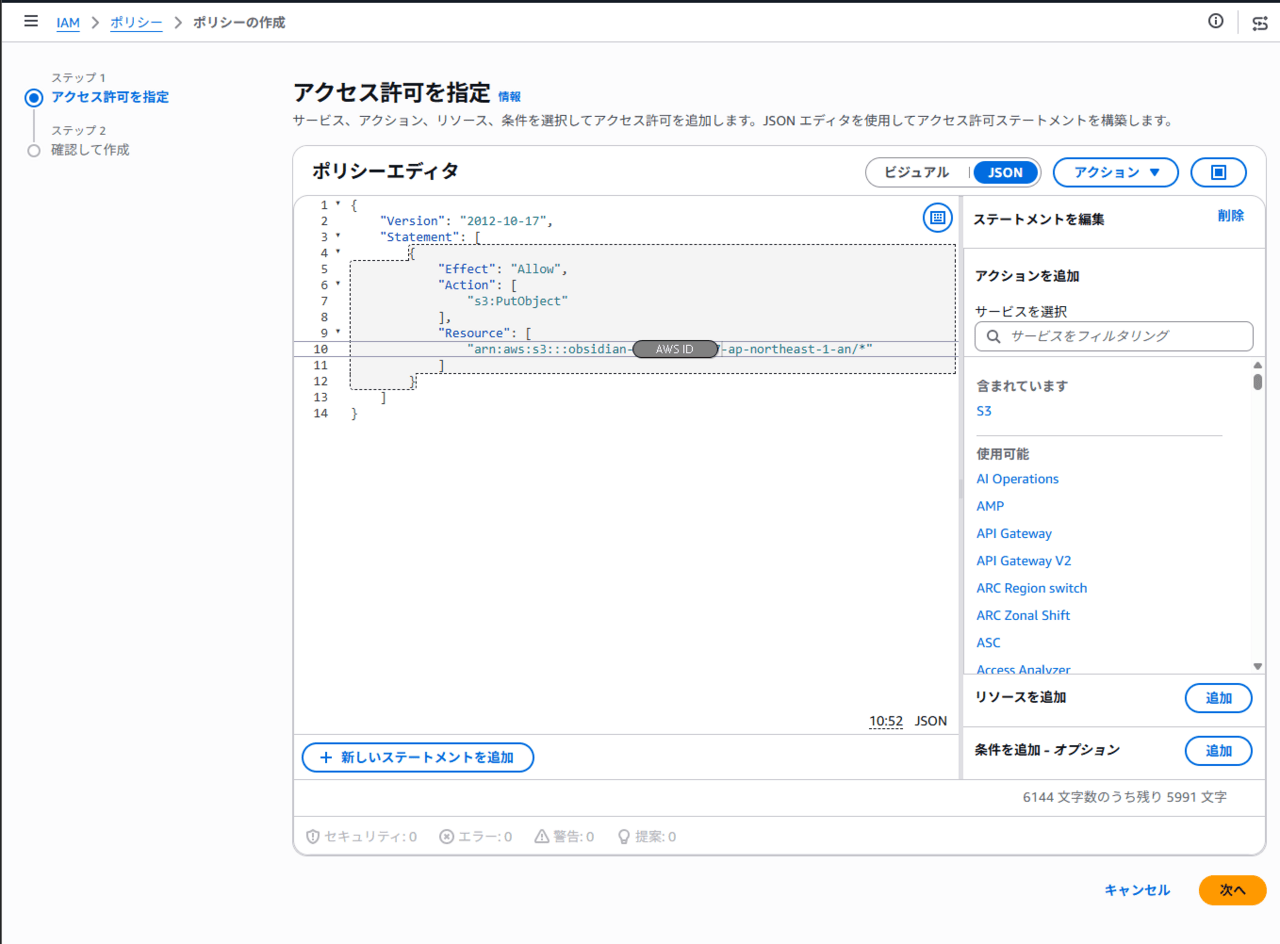
Task: Select step 1 radio indicator
Action: tap(34, 98)
